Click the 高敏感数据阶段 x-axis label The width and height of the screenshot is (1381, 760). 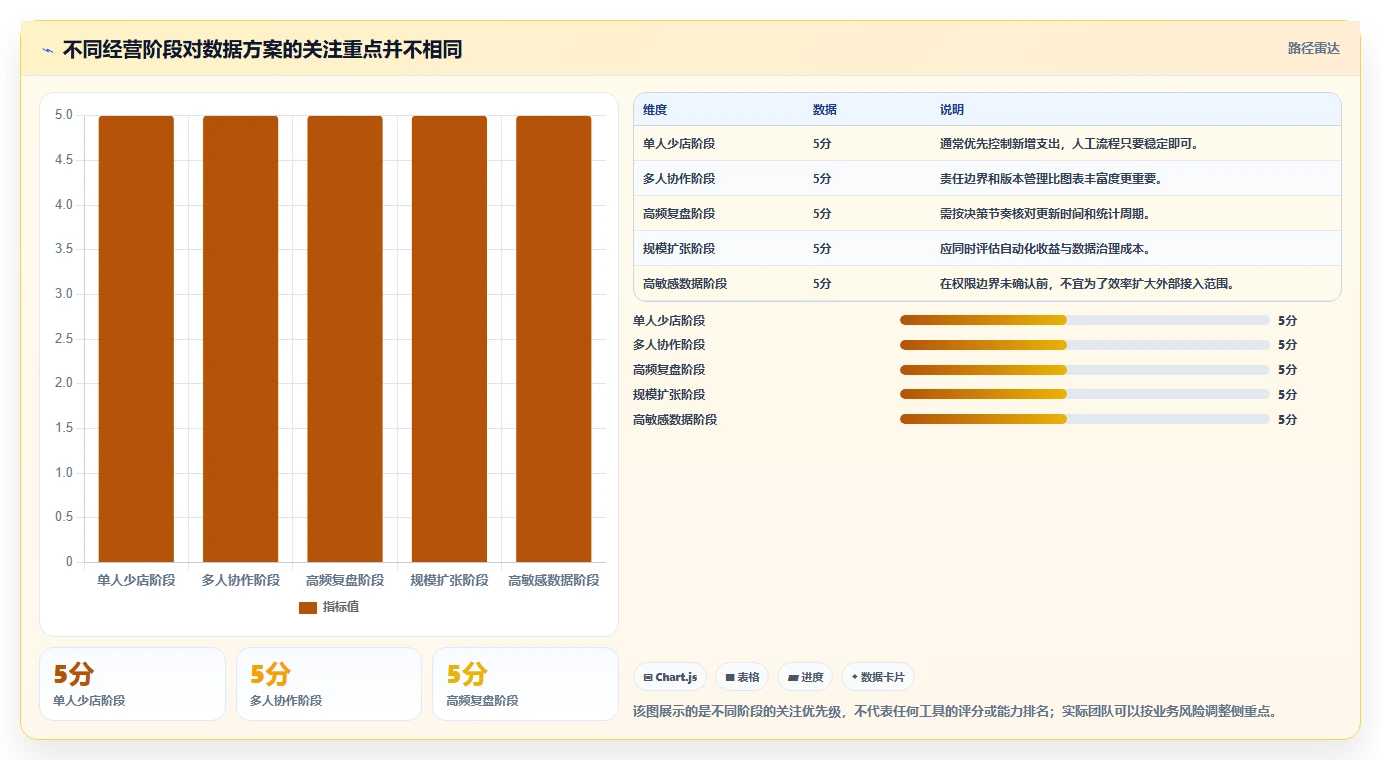[x=554, y=580]
